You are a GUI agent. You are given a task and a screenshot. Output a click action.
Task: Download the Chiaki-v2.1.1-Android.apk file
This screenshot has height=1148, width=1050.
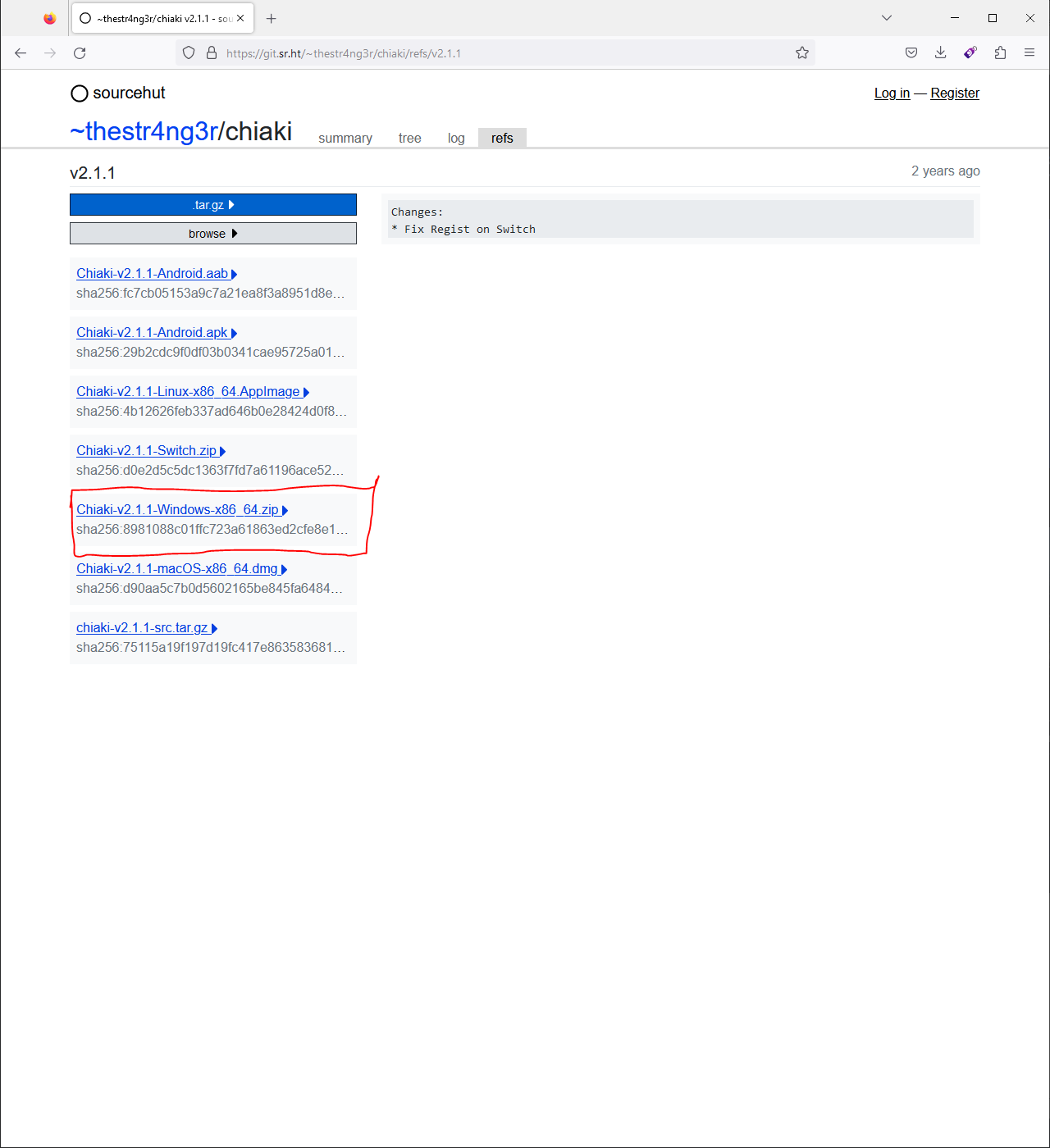[x=152, y=333]
